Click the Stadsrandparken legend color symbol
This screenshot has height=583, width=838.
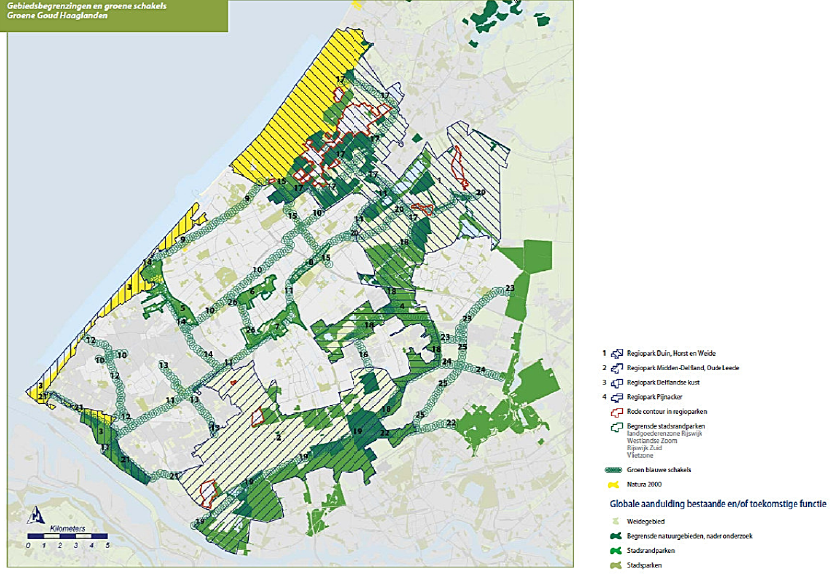pos(617,550)
